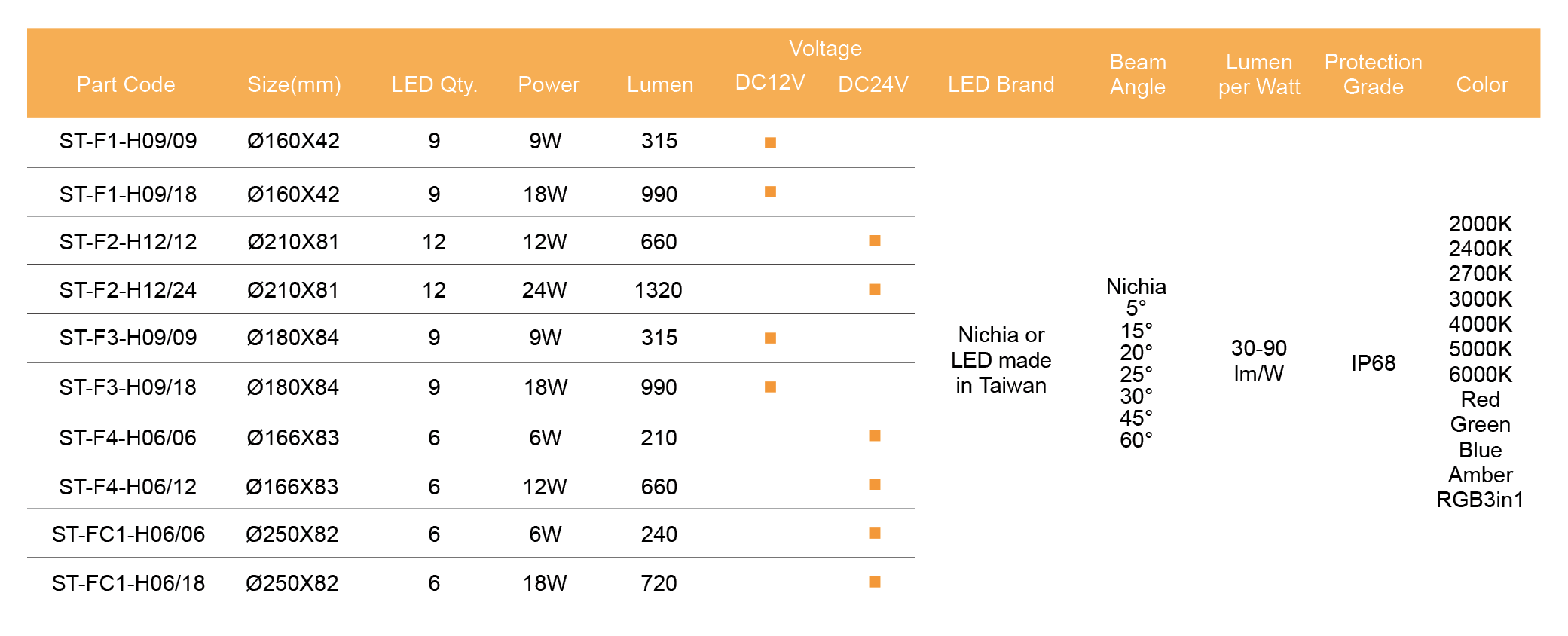
Task: Select the DC24V marker for ST-FC1-H06/18
Action: (874, 582)
